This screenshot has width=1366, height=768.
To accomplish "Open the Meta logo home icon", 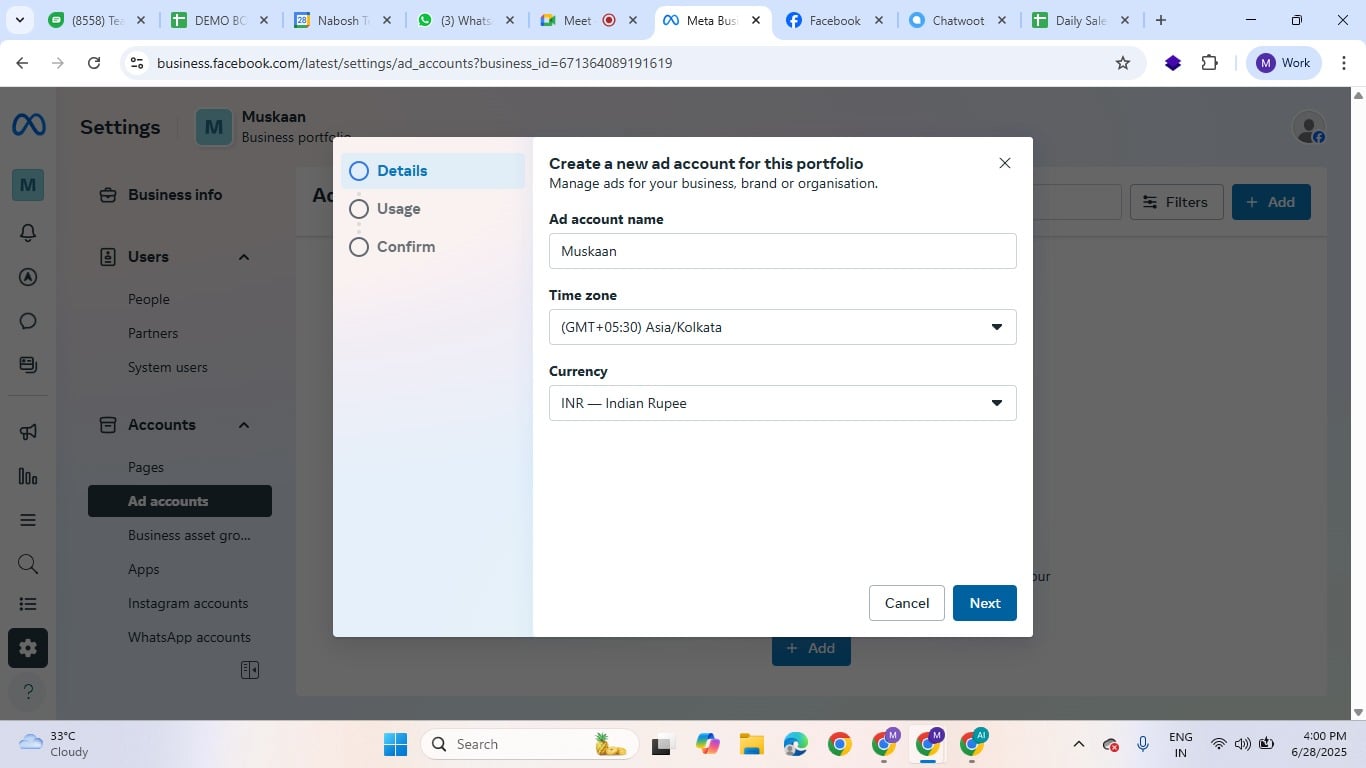I will click(x=26, y=123).
